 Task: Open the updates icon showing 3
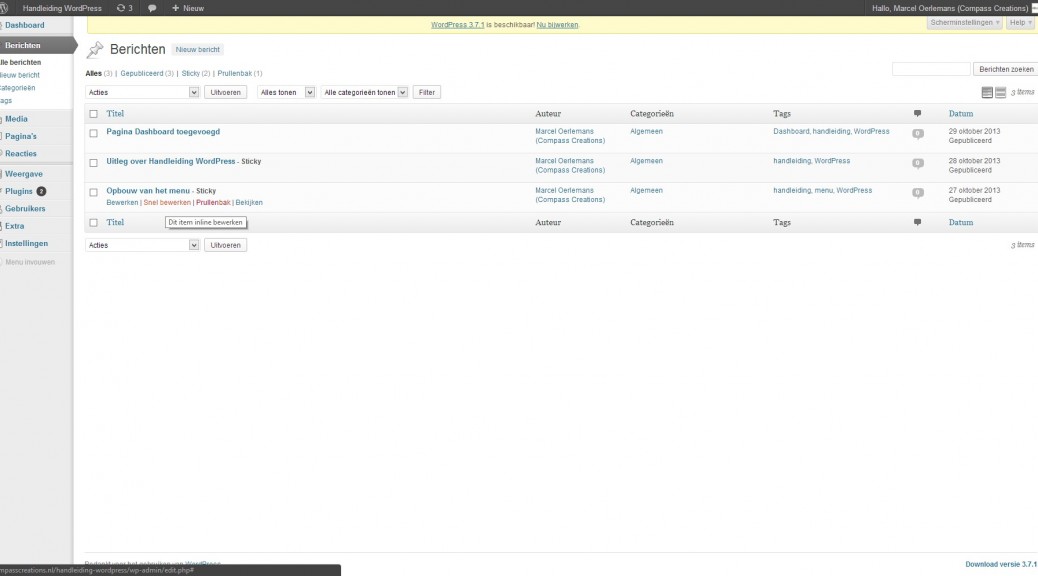click(x=124, y=8)
